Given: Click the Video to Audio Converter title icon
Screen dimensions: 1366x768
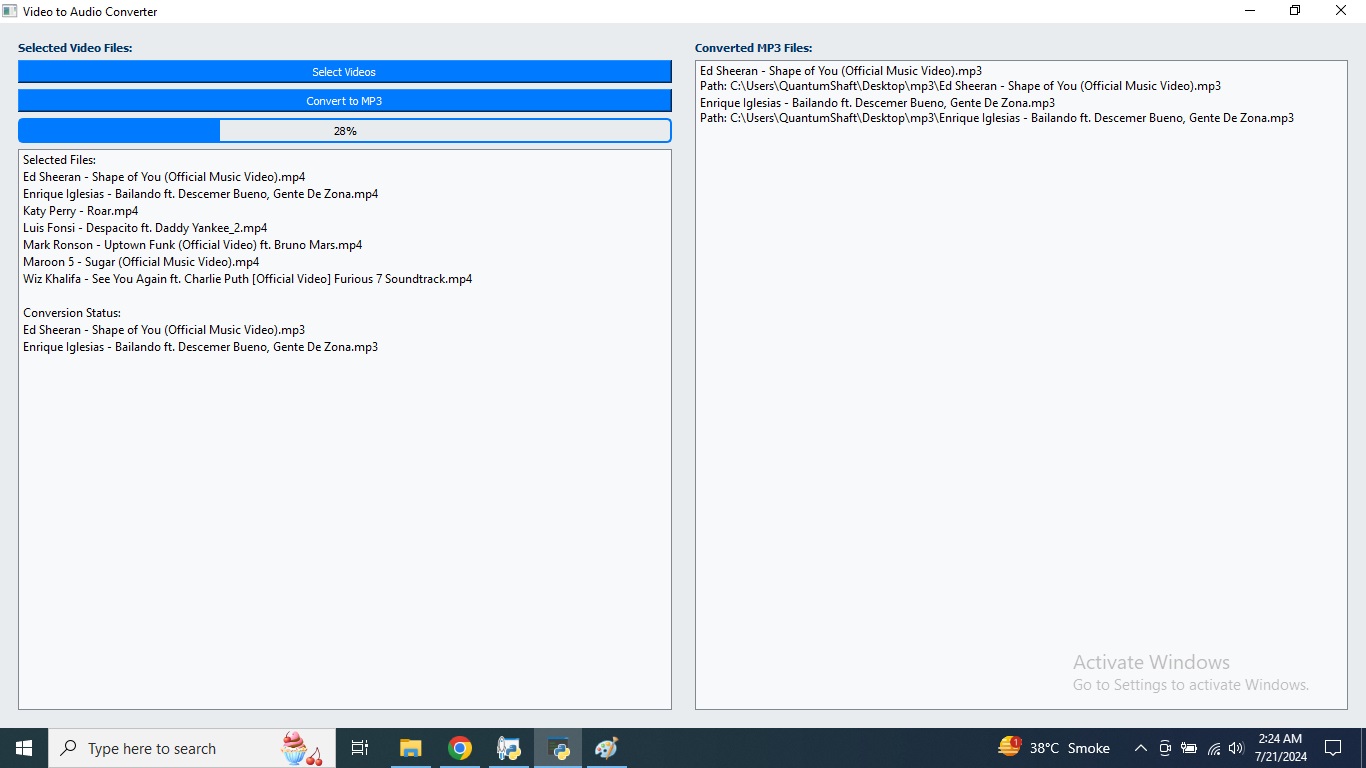Looking at the screenshot, I should tap(11, 11).
